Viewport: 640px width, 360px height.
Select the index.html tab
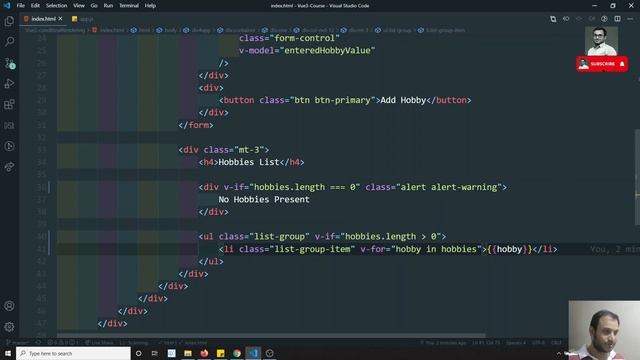(43, 19)
